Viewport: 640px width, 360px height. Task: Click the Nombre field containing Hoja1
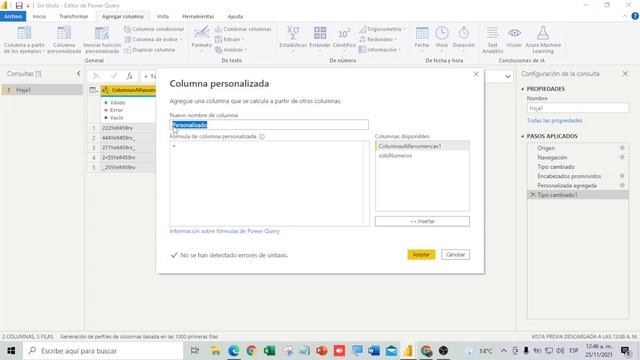point(578,108)
